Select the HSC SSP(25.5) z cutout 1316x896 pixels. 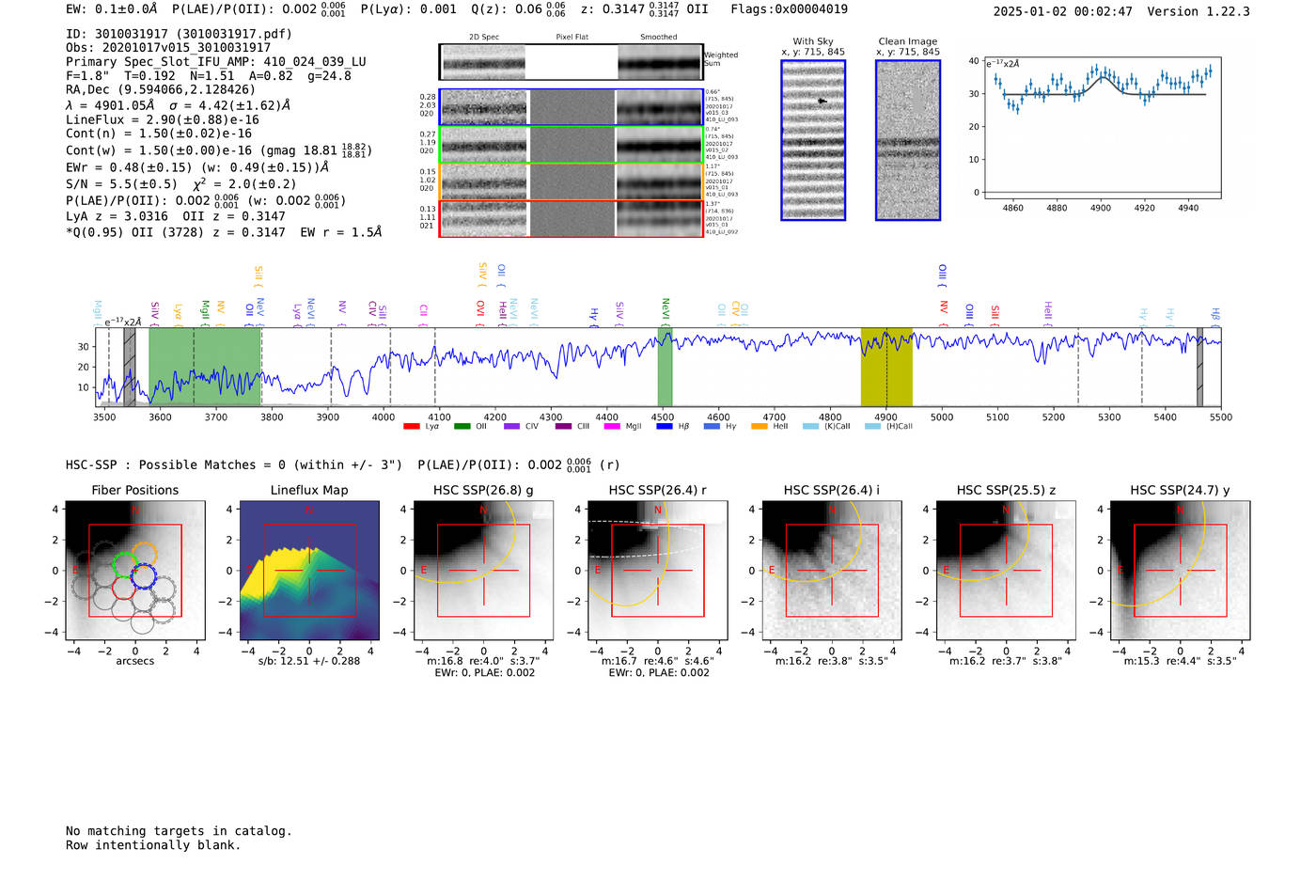point(1006,571)
